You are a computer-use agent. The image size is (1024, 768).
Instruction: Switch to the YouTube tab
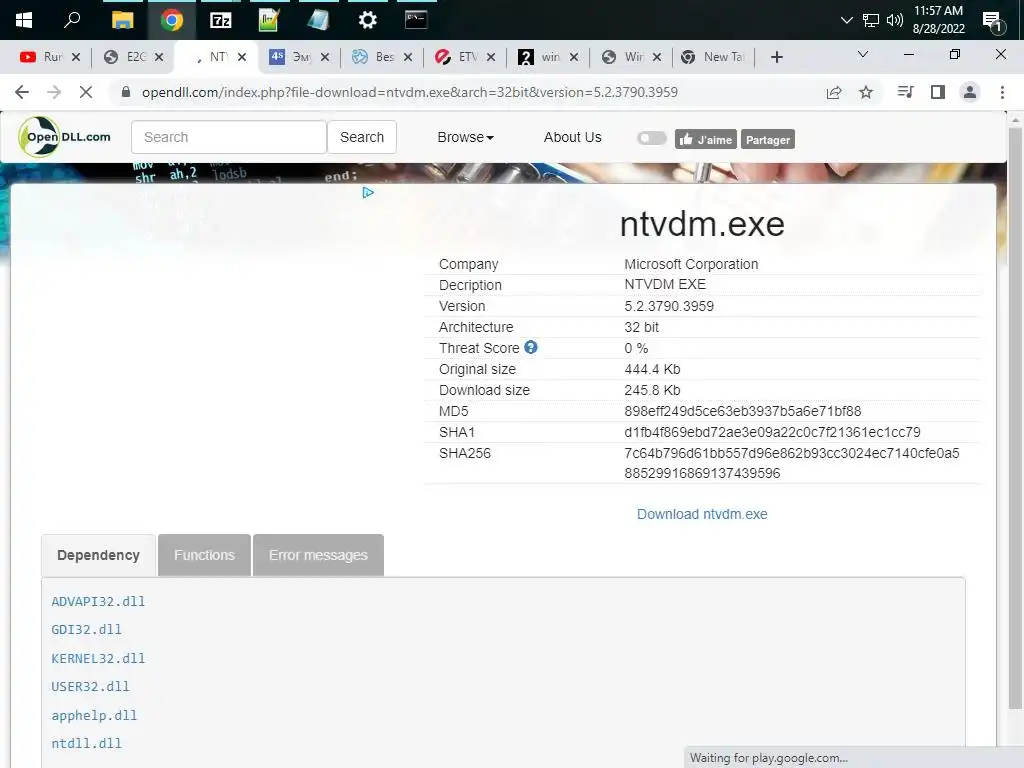tap(42, 57)
